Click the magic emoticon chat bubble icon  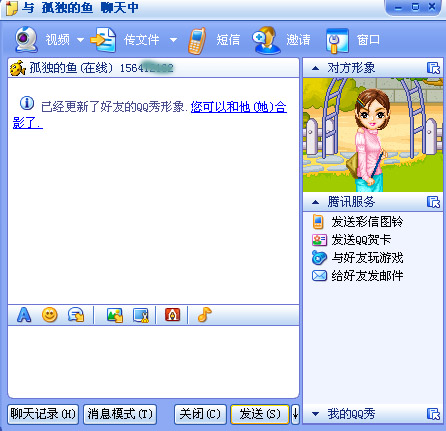pos(76,315)
